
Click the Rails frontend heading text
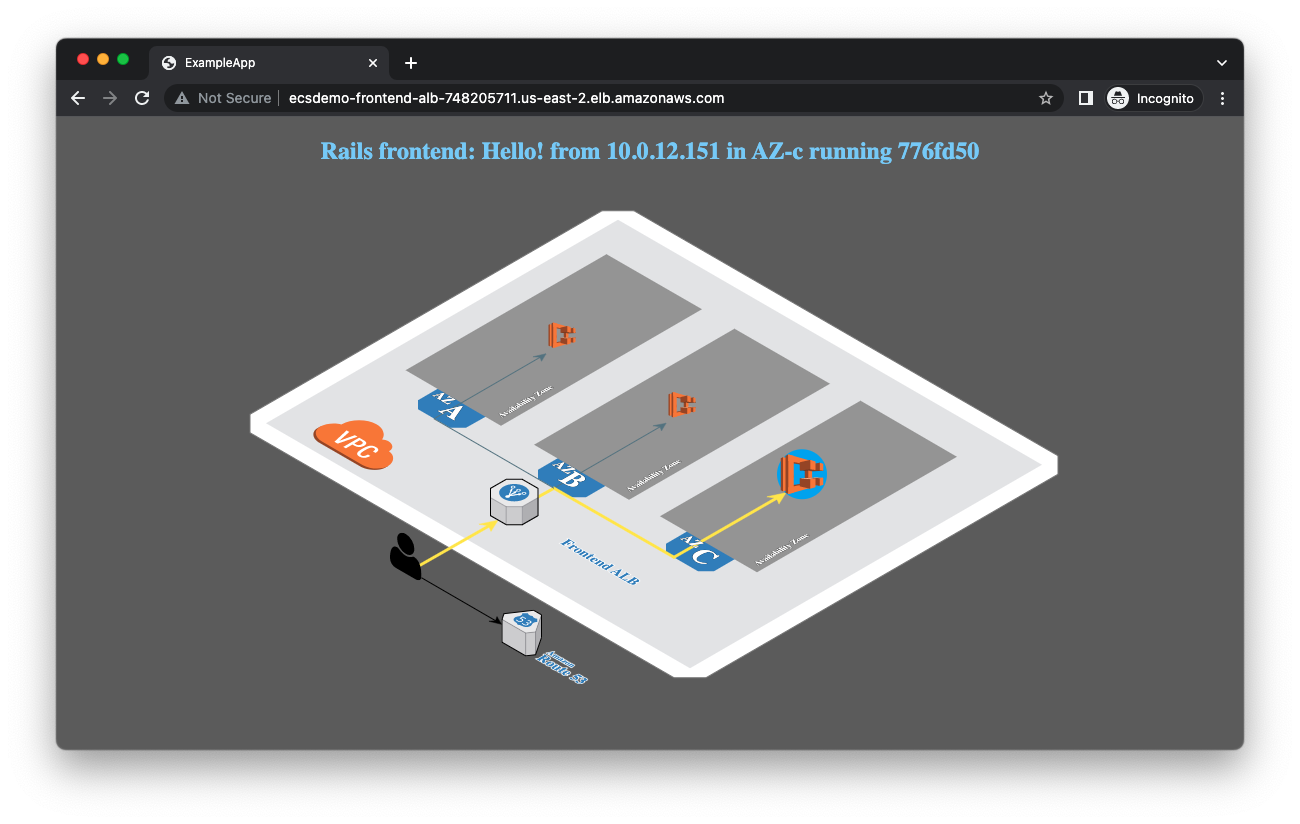click(649, 152)
